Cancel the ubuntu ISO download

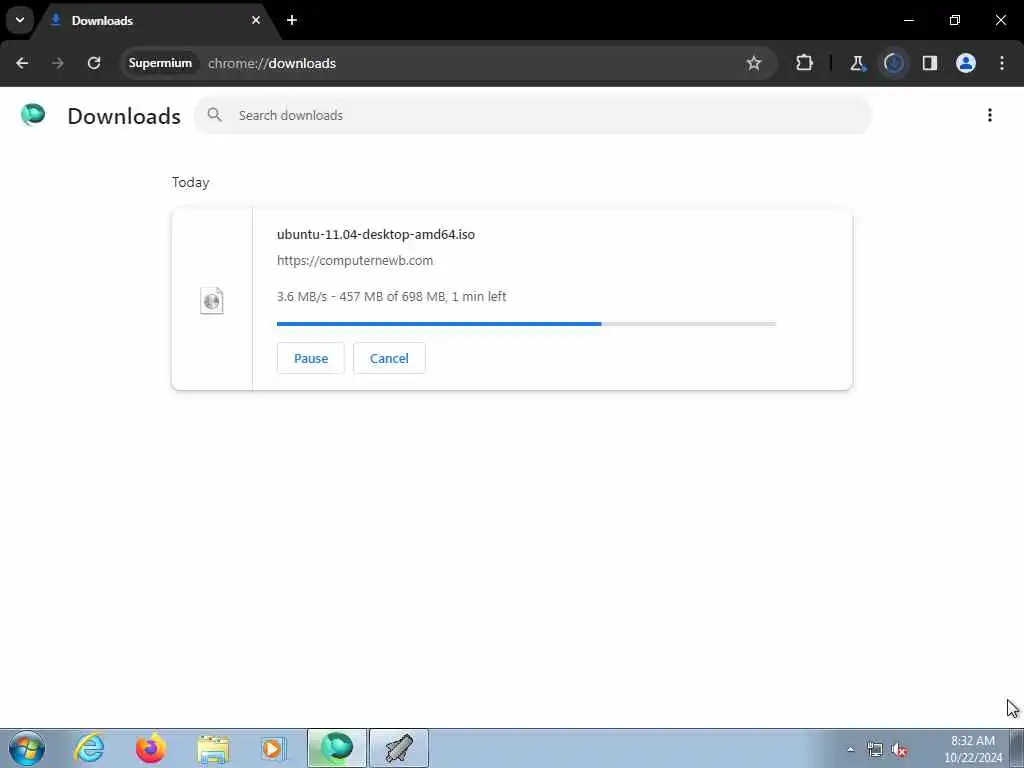tap(389, 358)
